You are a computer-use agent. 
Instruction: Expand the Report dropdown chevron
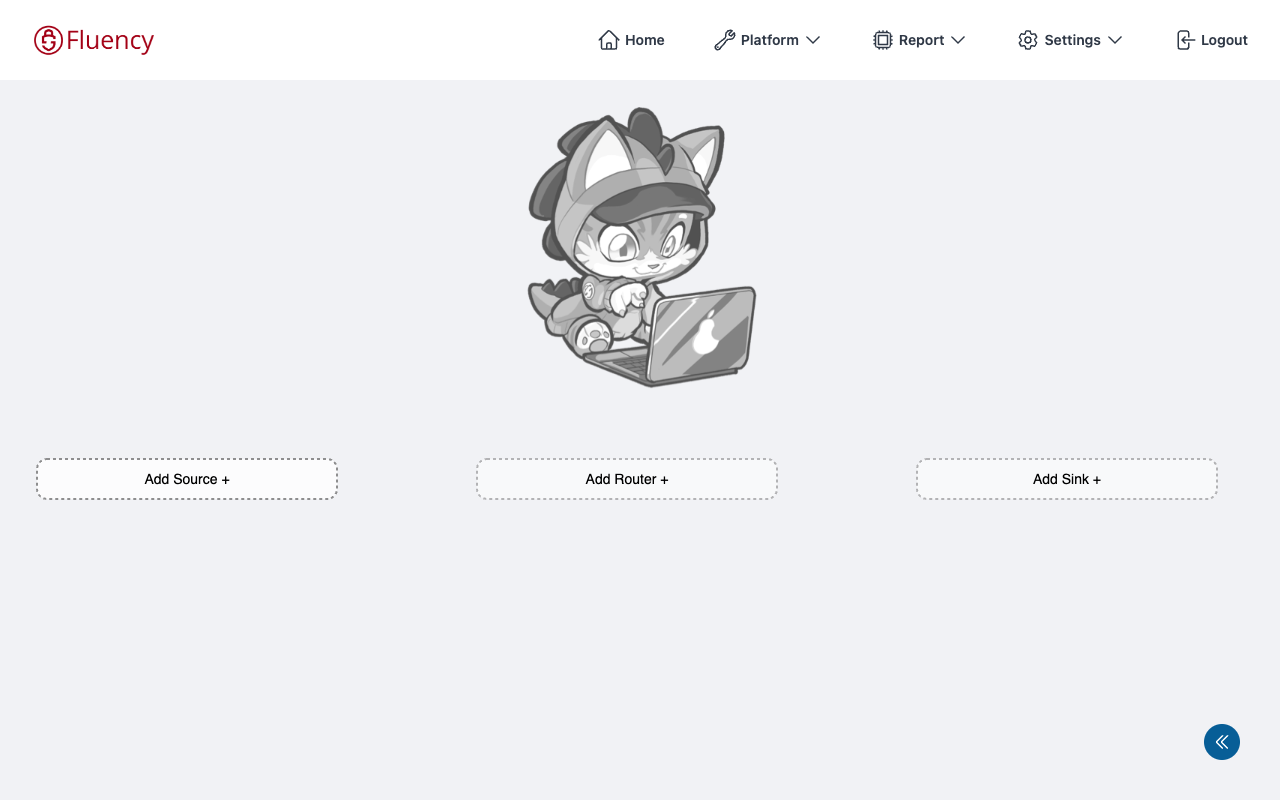click(x=958, y=40)
